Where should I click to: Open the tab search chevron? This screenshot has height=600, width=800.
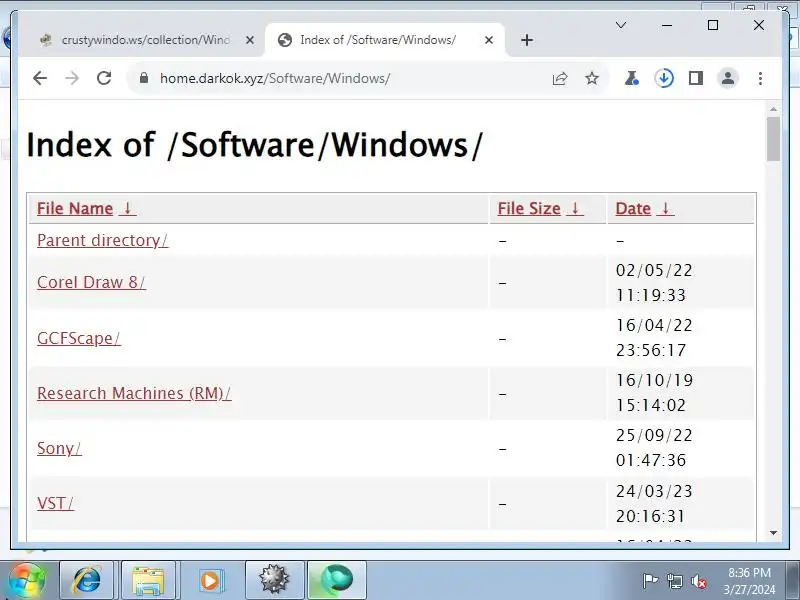(621, 25)
